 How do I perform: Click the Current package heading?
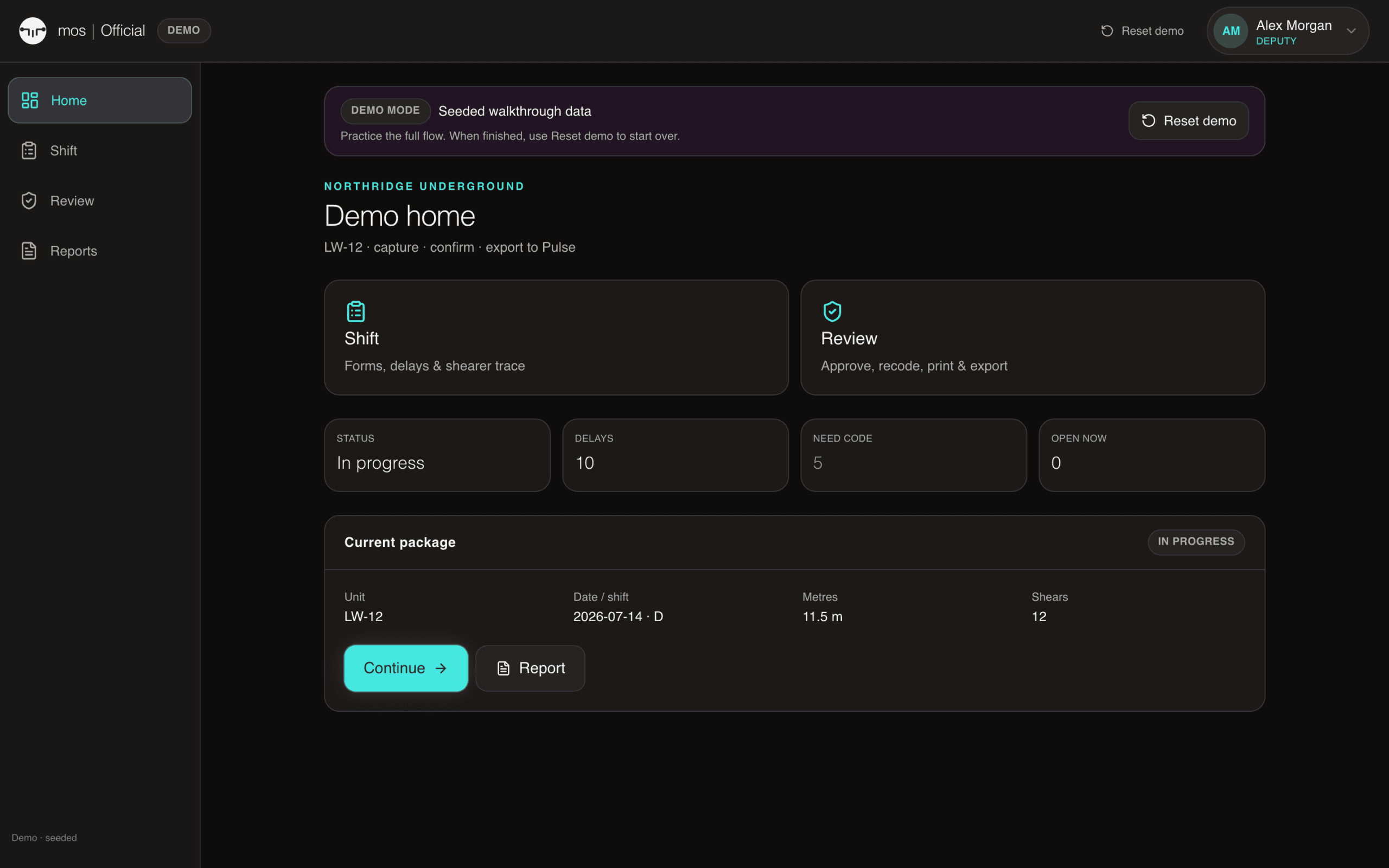click(x=400, y=542)
